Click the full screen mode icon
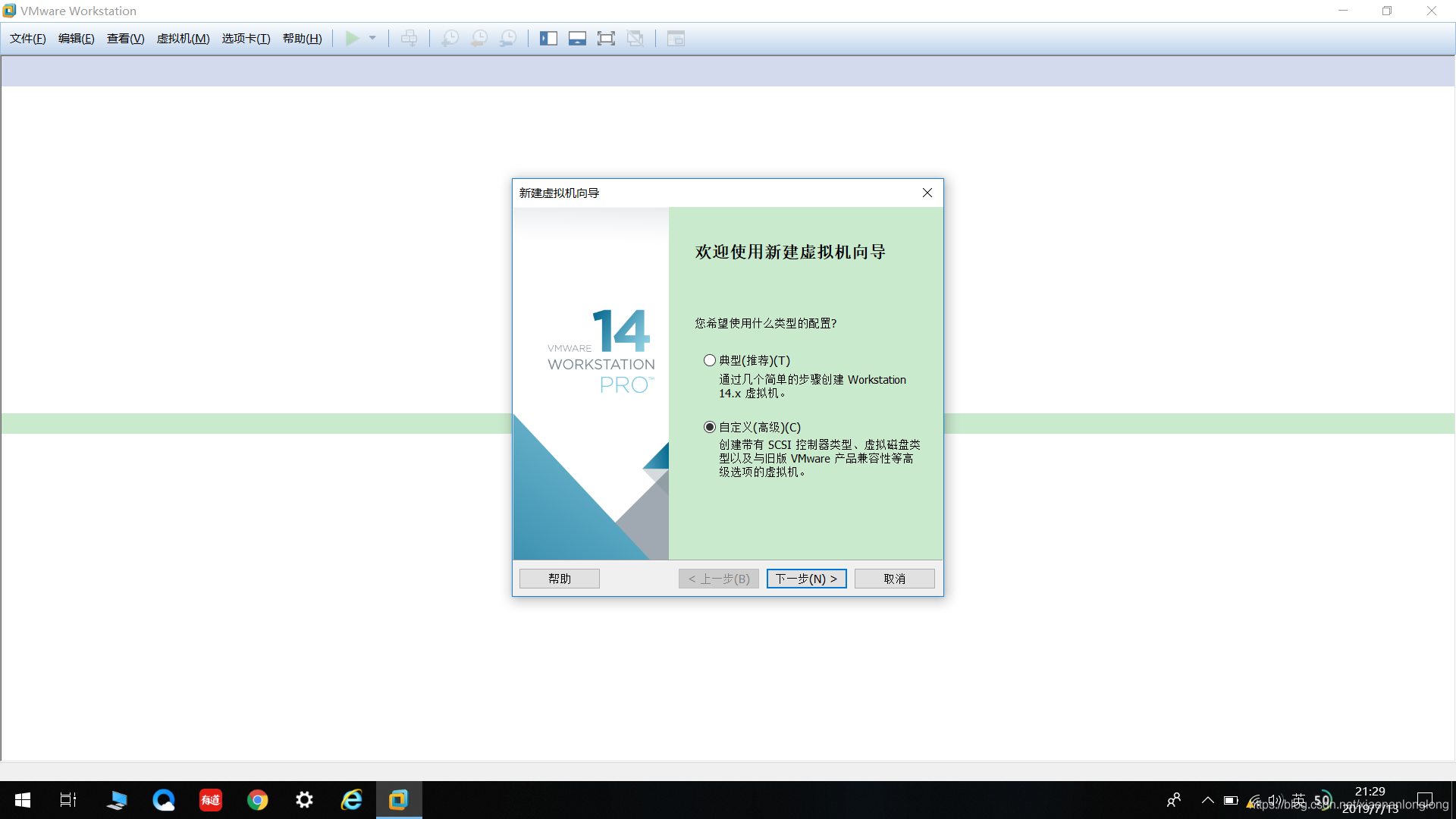Screen dimensions: 1456x819 (x=606, y=39)
